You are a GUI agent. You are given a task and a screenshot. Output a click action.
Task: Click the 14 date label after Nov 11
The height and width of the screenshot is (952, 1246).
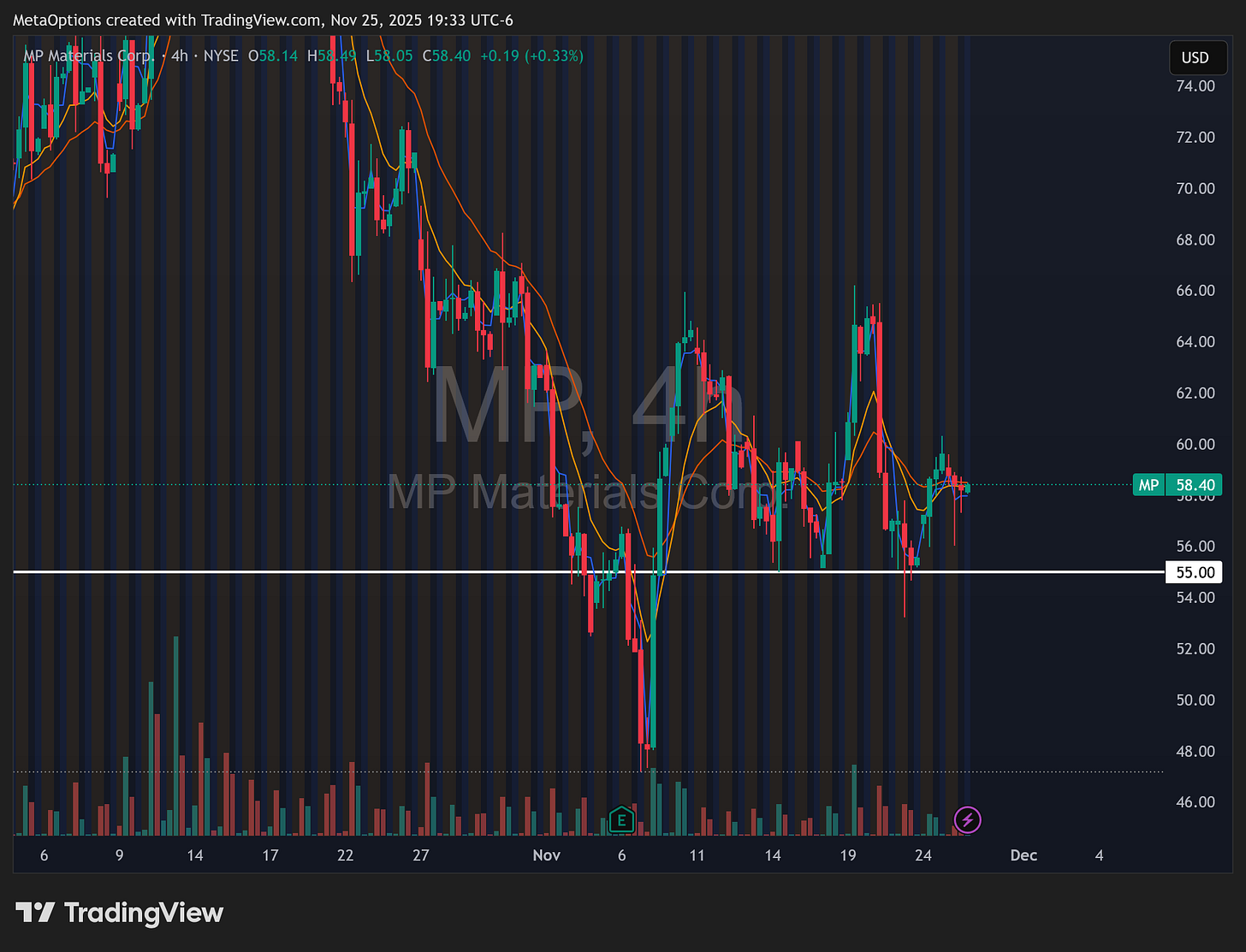point(773,854)
